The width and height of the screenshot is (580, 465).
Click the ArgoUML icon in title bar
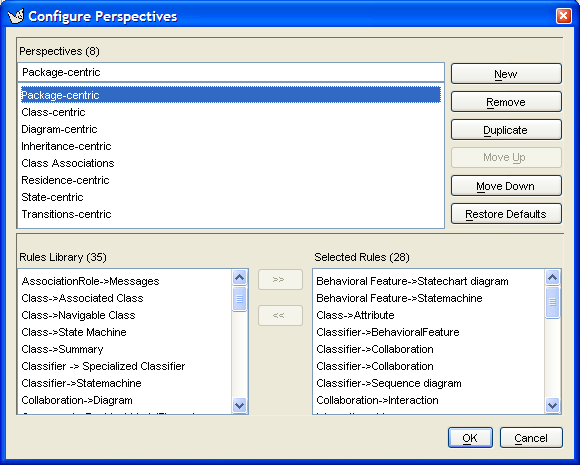pos(16,16)
